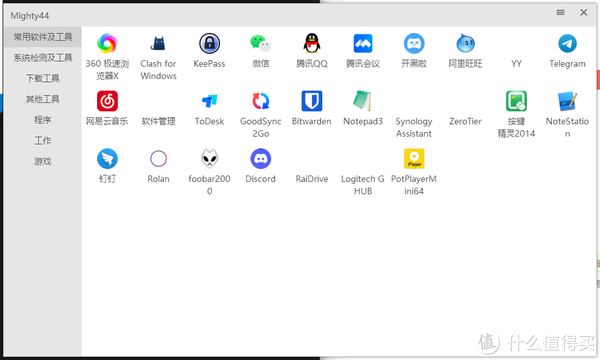Screen dimensions: 600x360
Task: Open the 360 极速浏览器X launcher icon
Action: click(107, 43)
